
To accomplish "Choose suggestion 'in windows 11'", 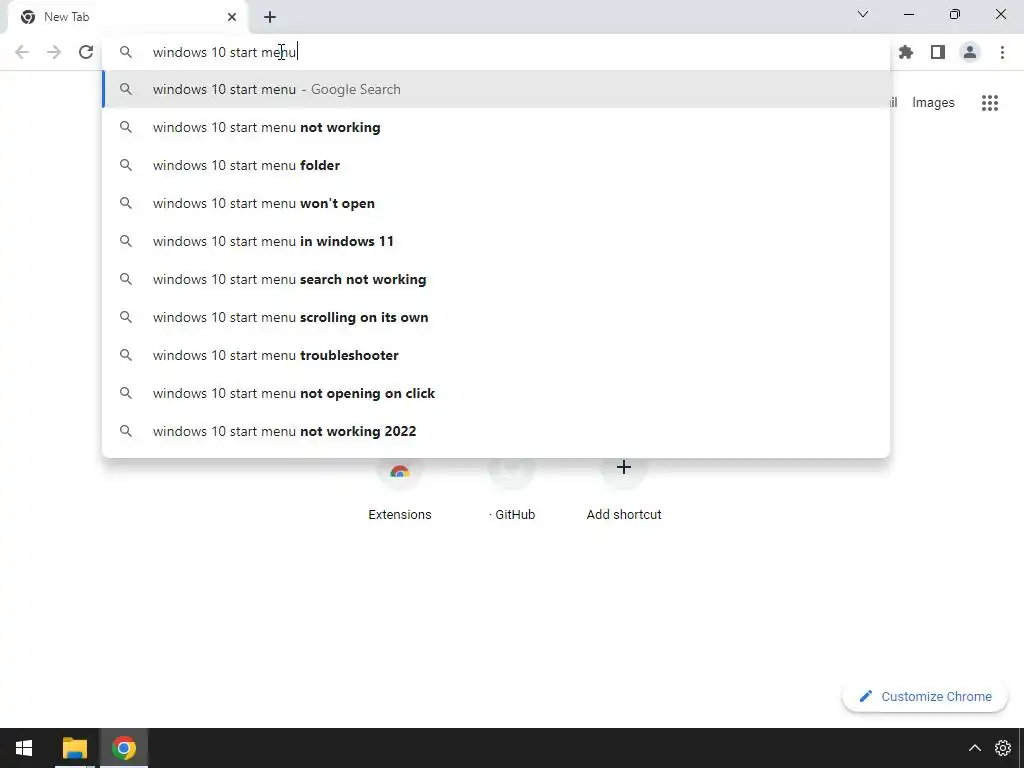I will (x=496, y=241).
